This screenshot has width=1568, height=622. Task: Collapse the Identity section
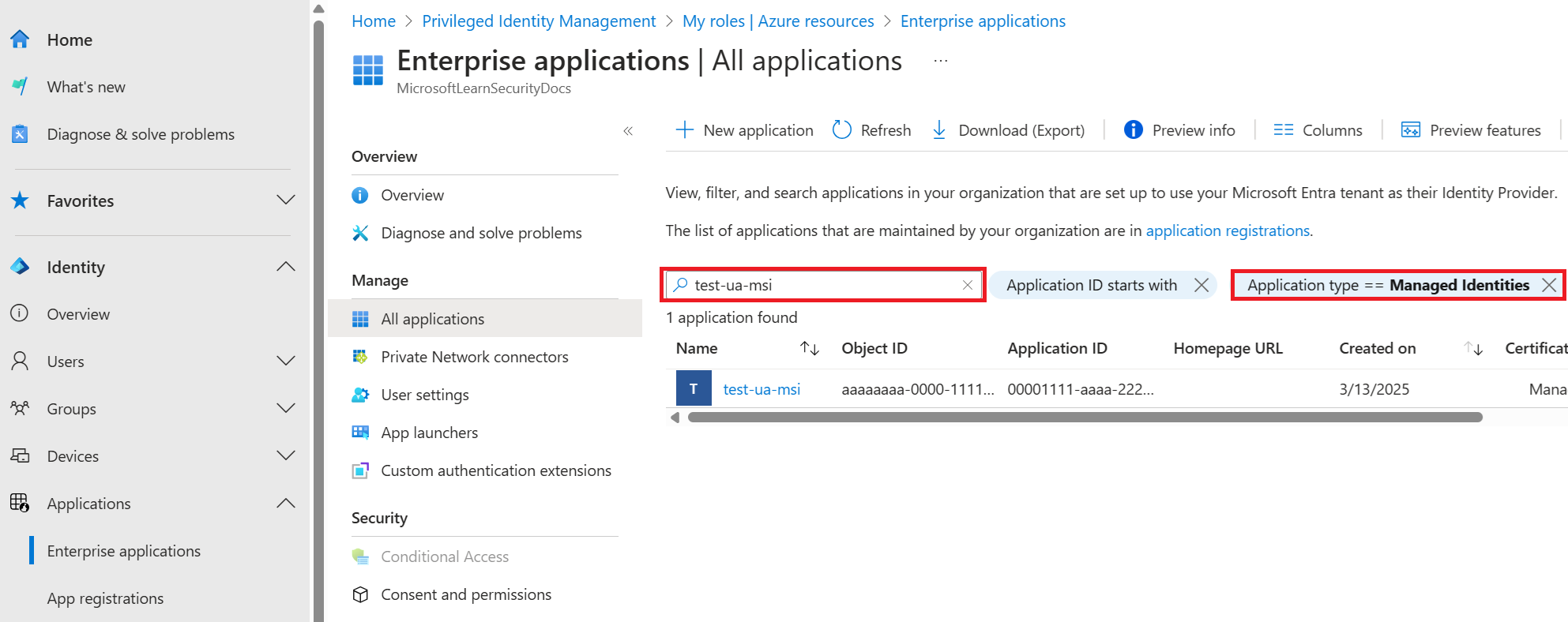[286, 267]
